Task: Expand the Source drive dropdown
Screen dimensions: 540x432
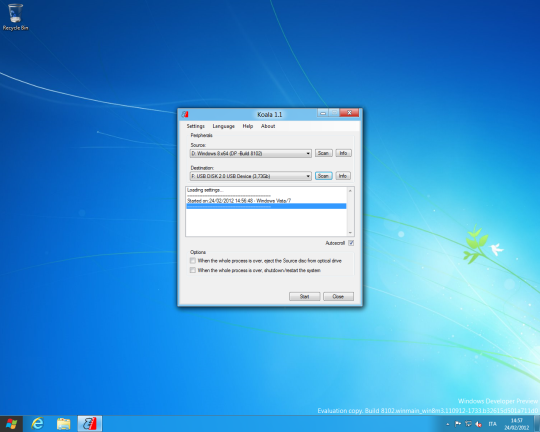Action: pos(251,153)
